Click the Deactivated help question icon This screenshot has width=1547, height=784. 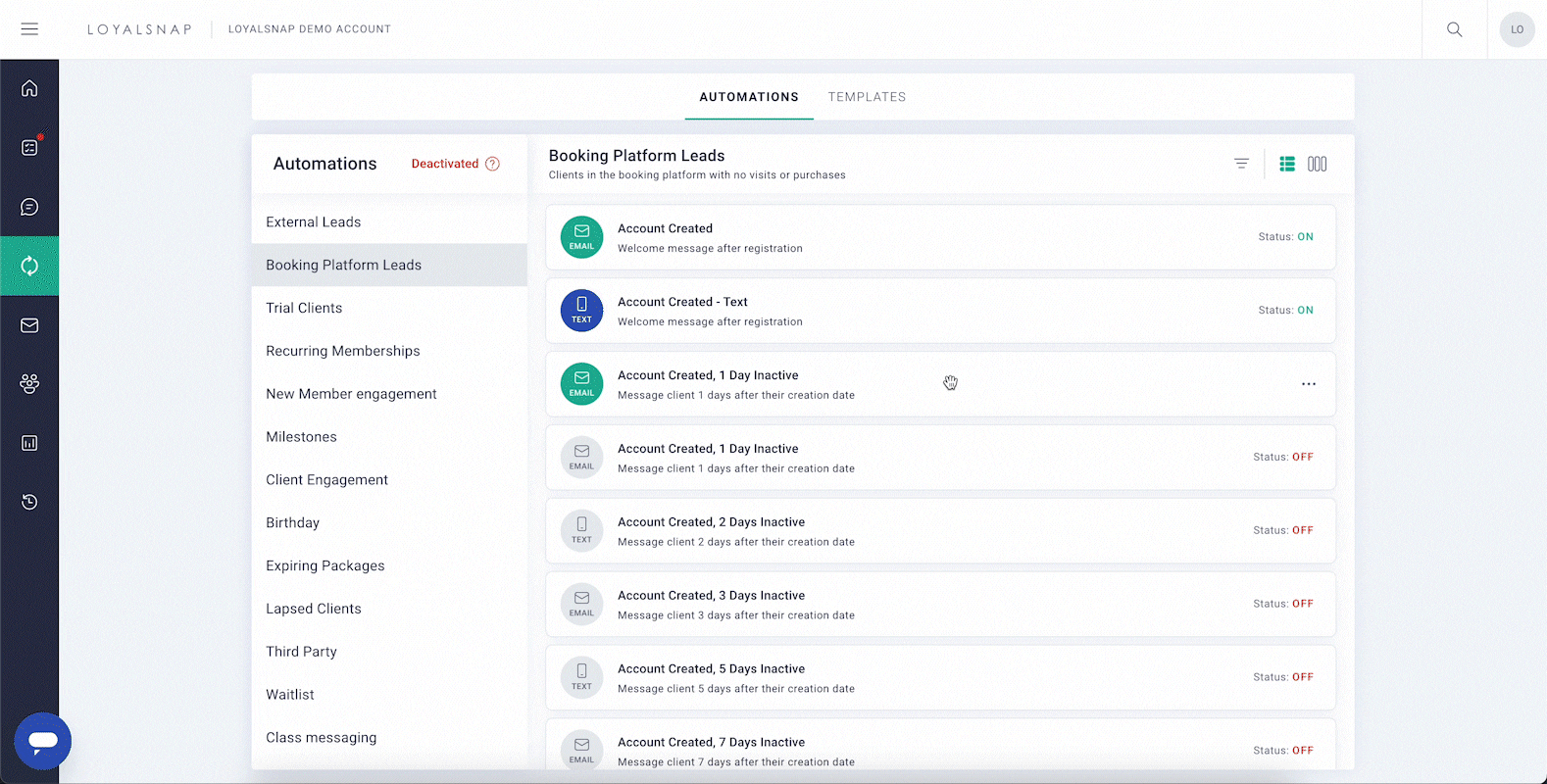tap(492, 164)
